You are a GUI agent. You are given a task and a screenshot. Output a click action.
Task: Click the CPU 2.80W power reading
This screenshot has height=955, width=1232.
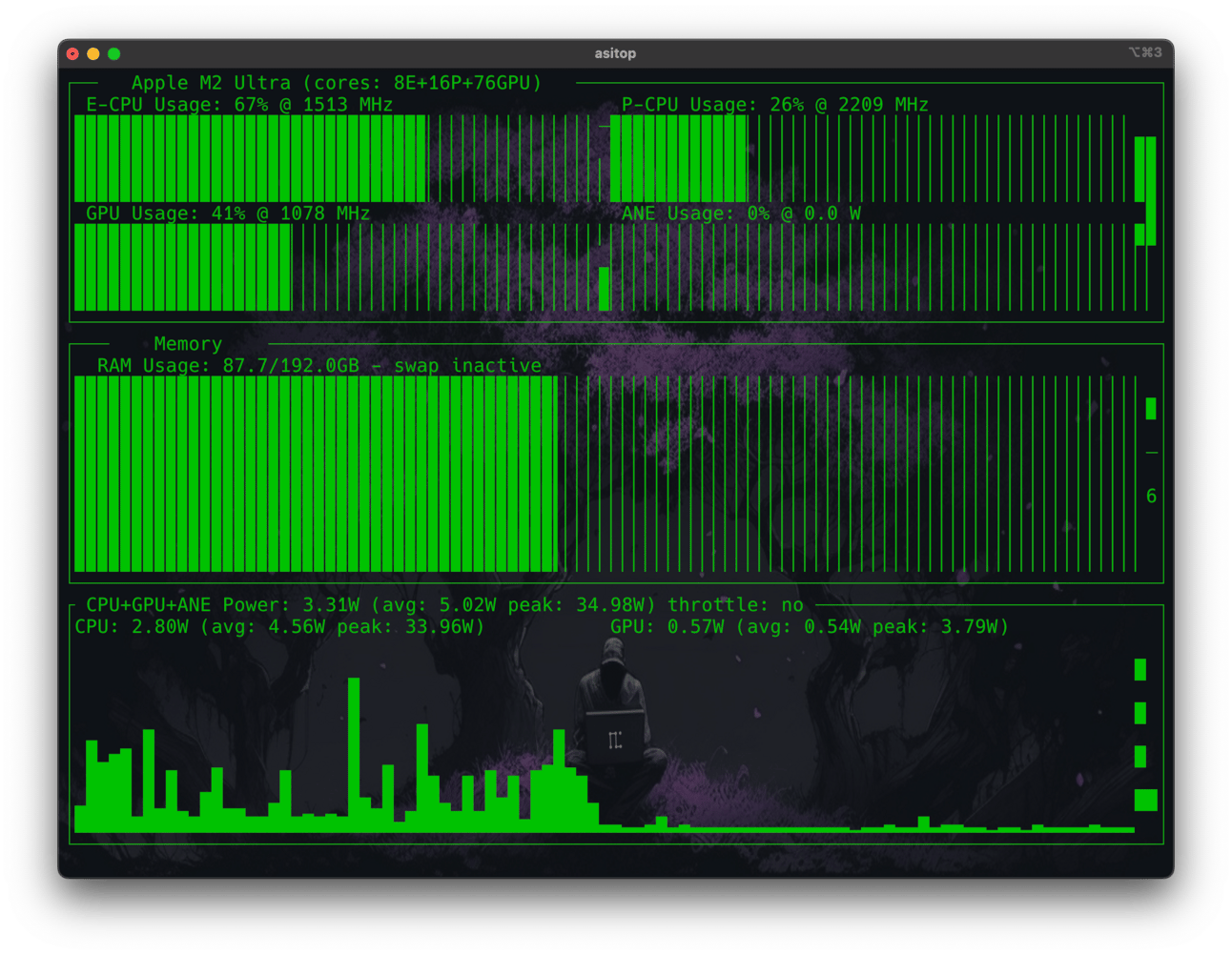279,627
